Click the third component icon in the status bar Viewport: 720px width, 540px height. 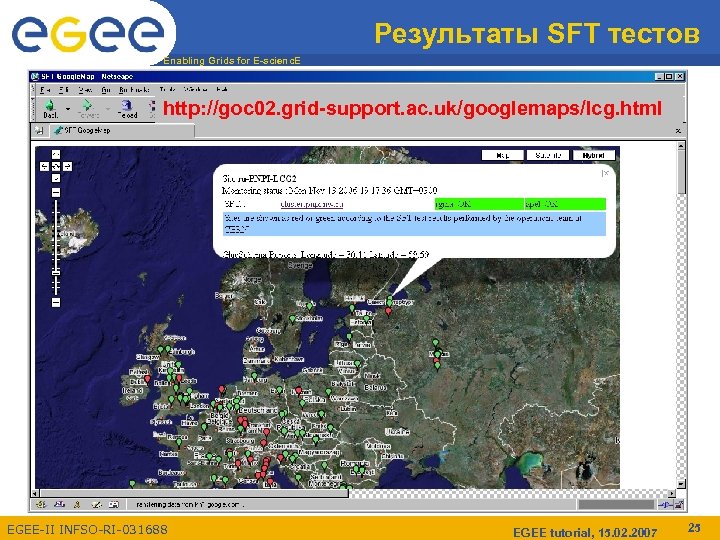[x=77, y=505]
